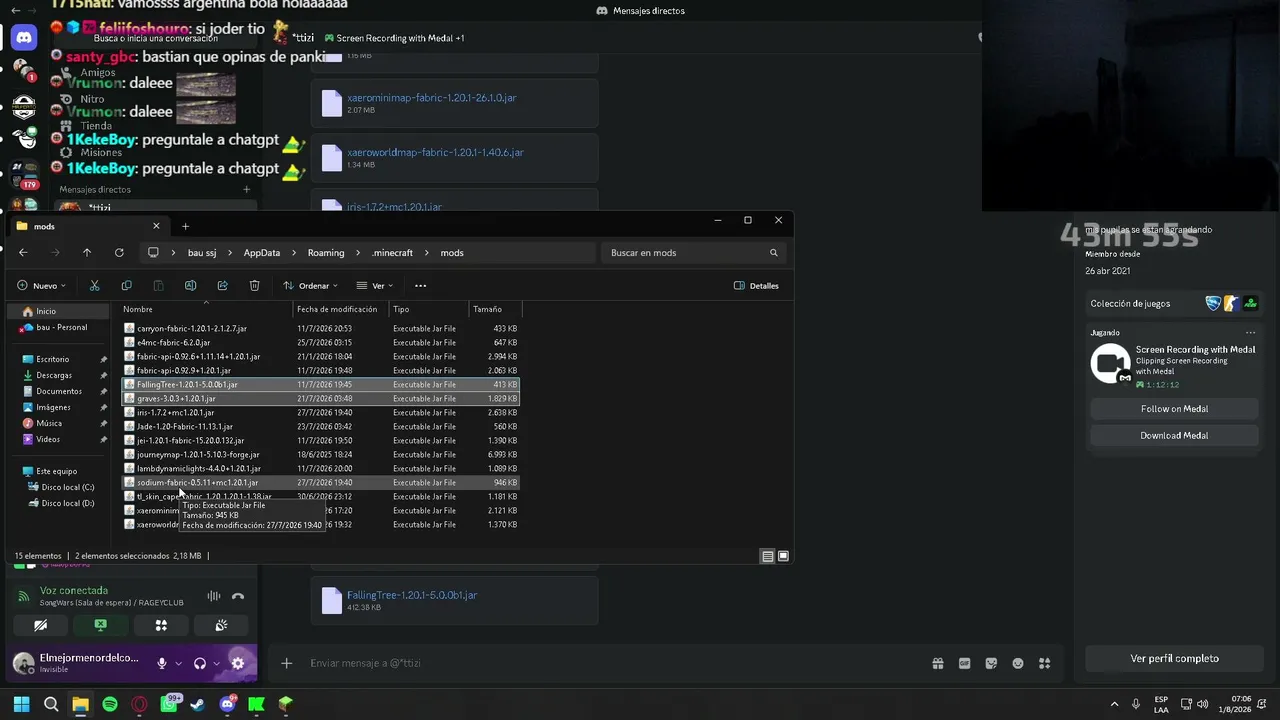
Task: Open Discord apps launcher in message bar
Action: pos(1045,663)
